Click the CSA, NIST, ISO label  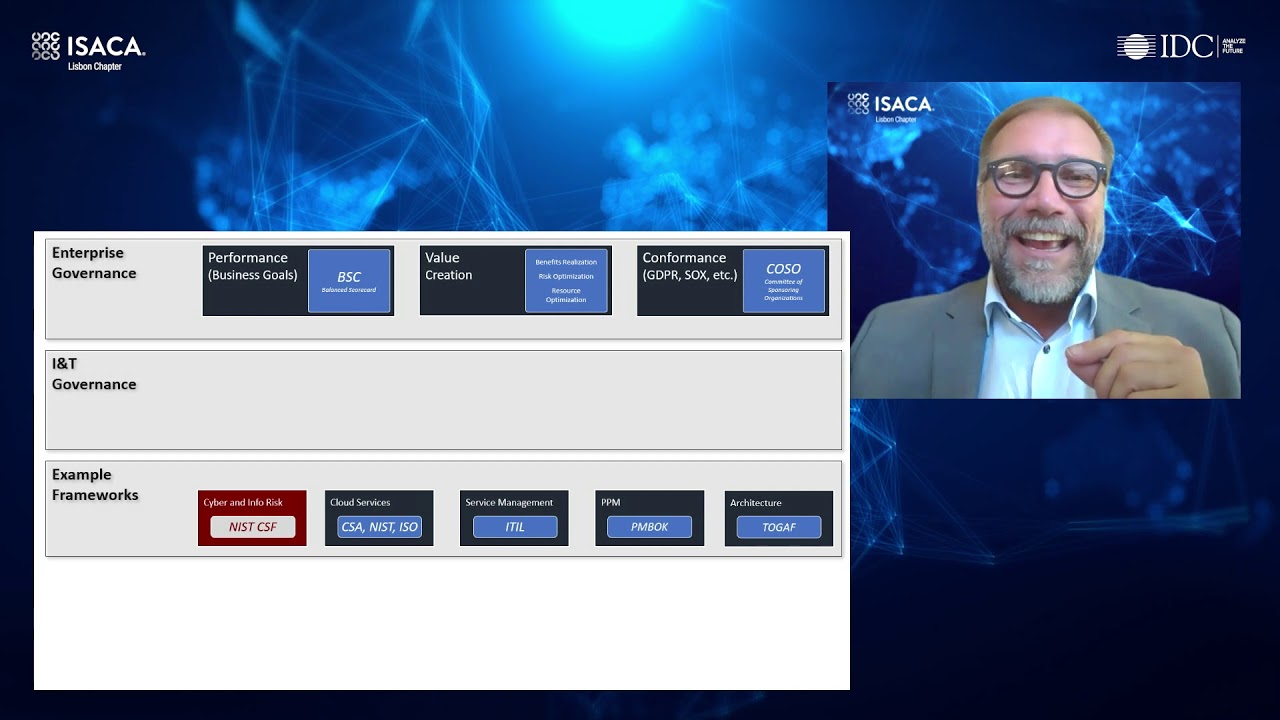380,527
